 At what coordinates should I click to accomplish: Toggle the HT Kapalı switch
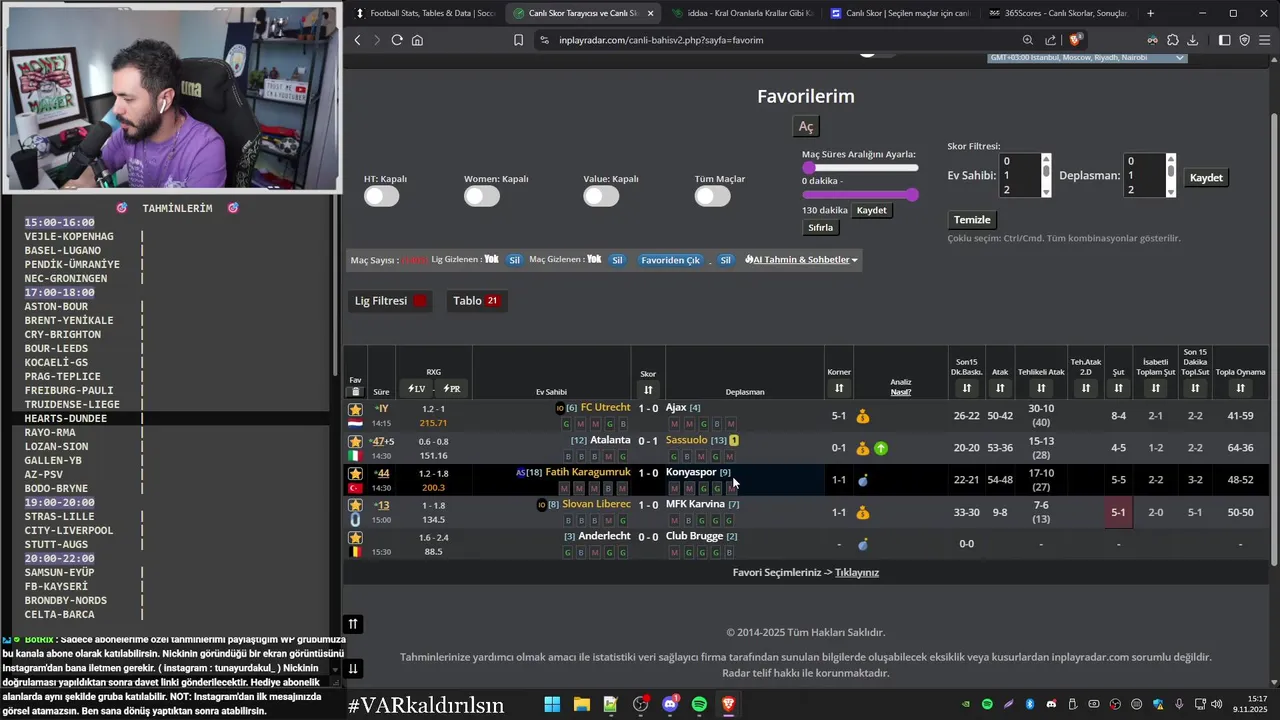(381, 196)
